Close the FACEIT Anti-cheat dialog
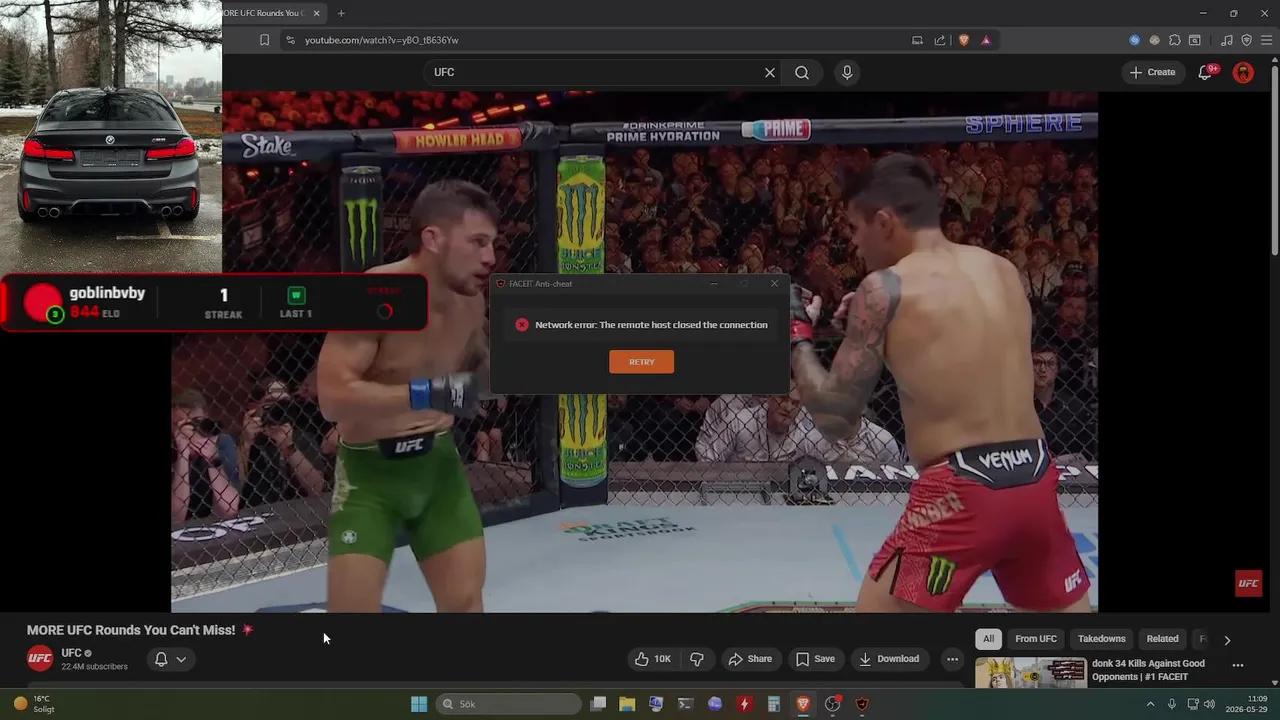The width and height of the screenshot is (1280, 720). coord(774,283)
